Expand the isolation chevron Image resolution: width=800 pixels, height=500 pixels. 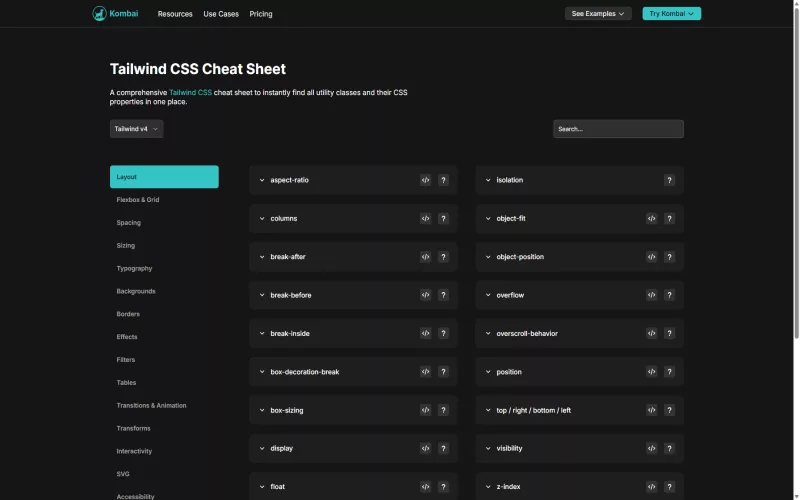488,180
